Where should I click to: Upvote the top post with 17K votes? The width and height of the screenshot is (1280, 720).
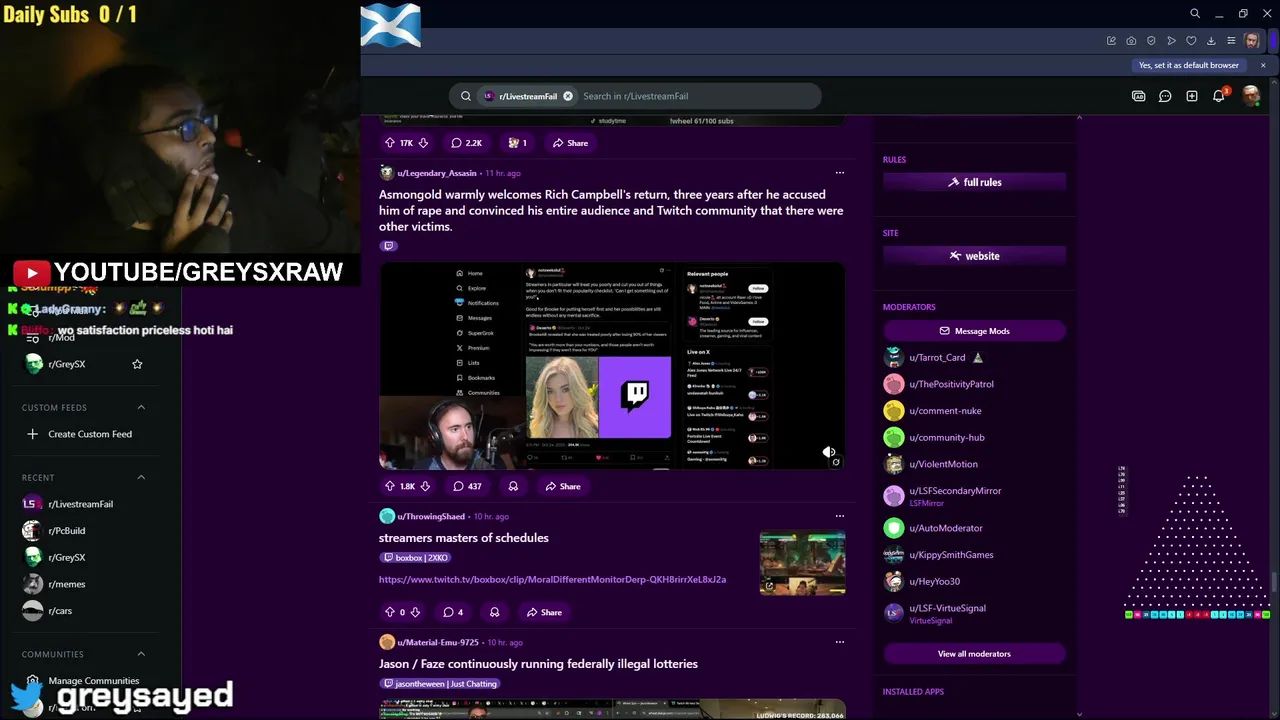[390, 143]
